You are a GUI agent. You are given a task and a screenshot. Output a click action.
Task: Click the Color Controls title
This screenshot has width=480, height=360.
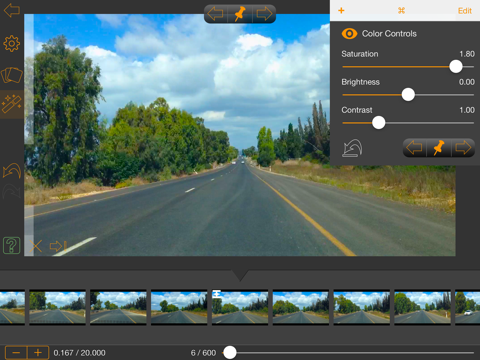[389, 34]
